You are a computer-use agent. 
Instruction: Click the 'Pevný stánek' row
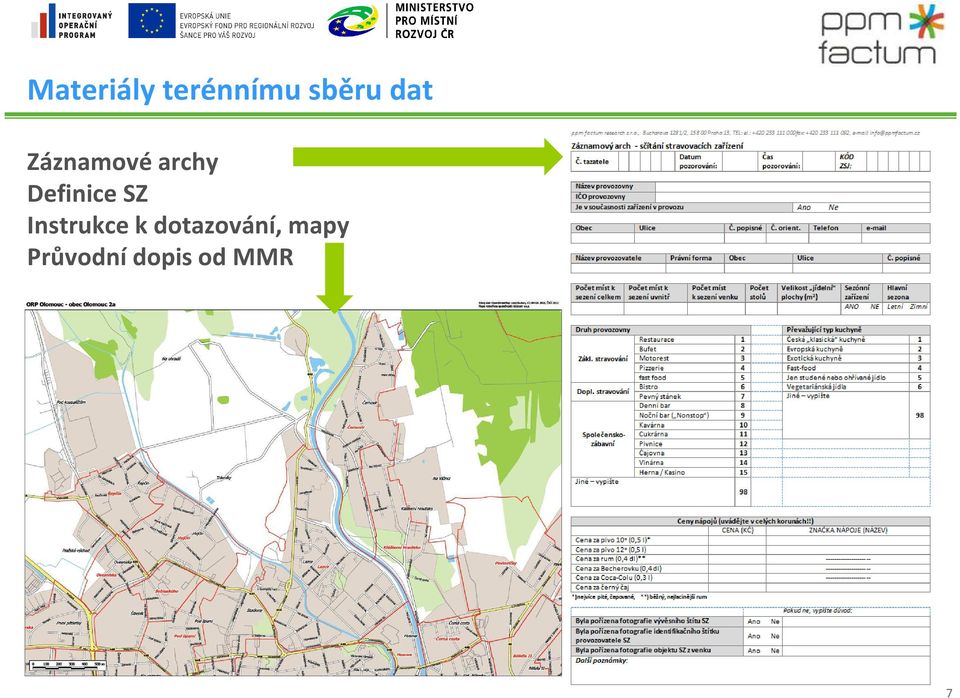pos(692,396)
